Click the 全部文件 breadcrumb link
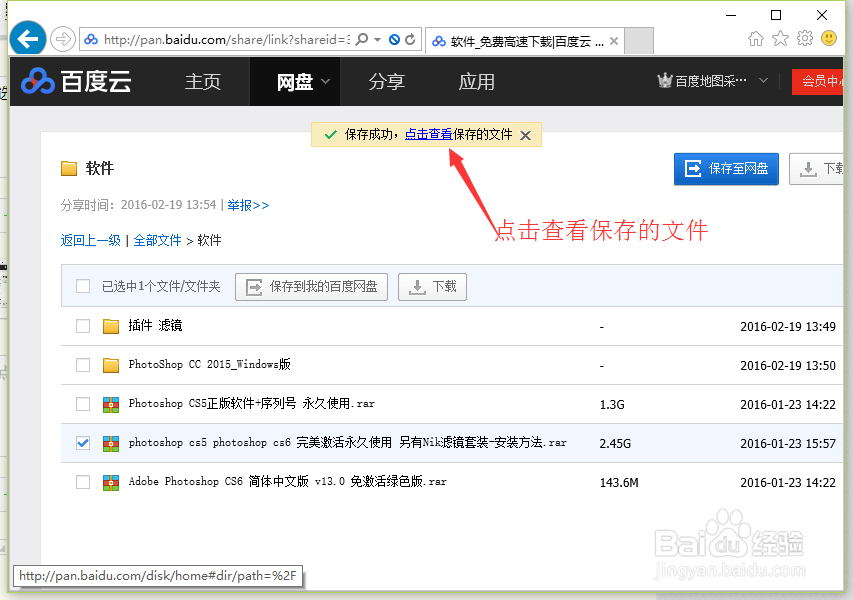 coord(157,240)
